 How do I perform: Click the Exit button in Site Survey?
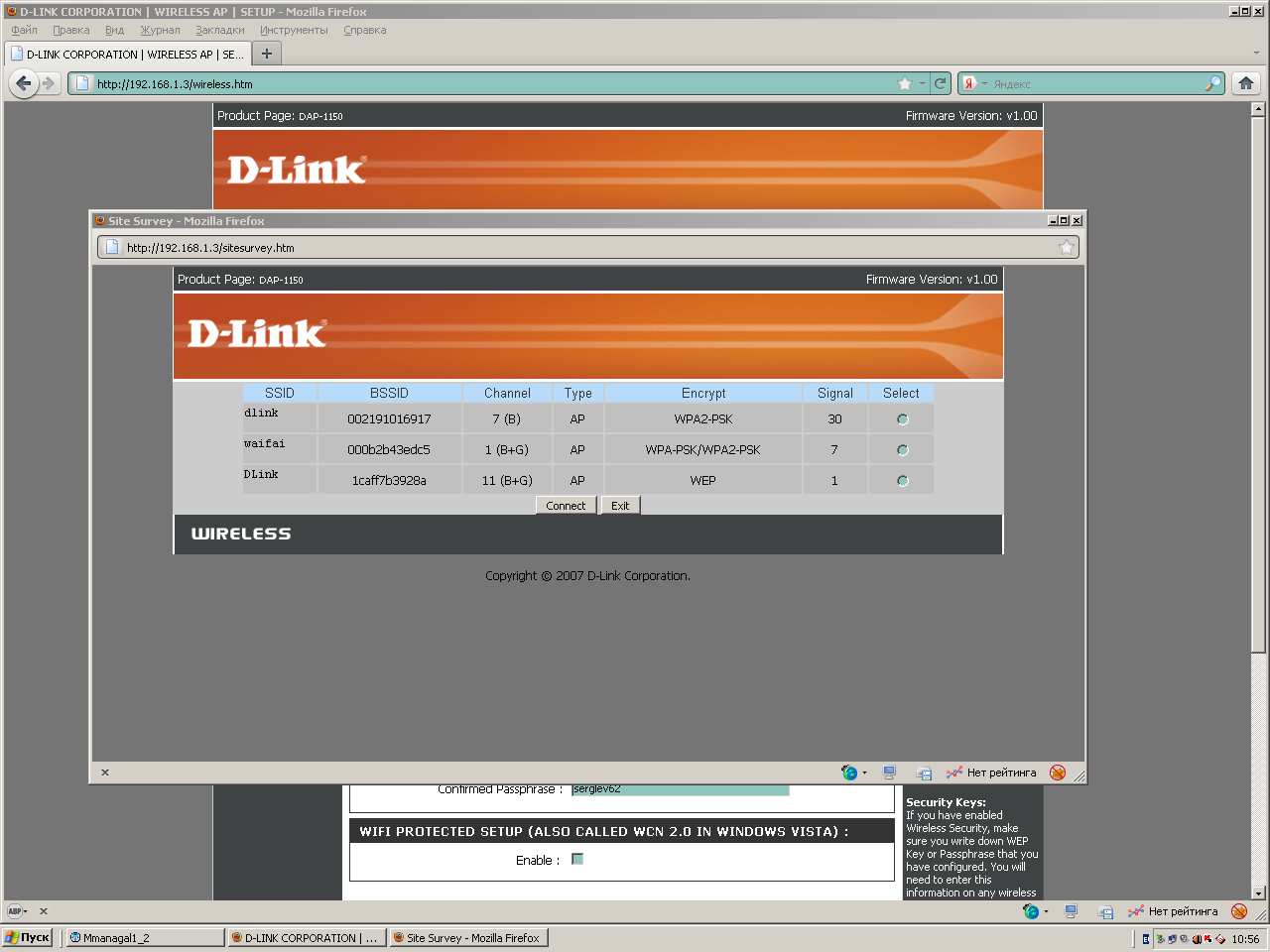620,506
